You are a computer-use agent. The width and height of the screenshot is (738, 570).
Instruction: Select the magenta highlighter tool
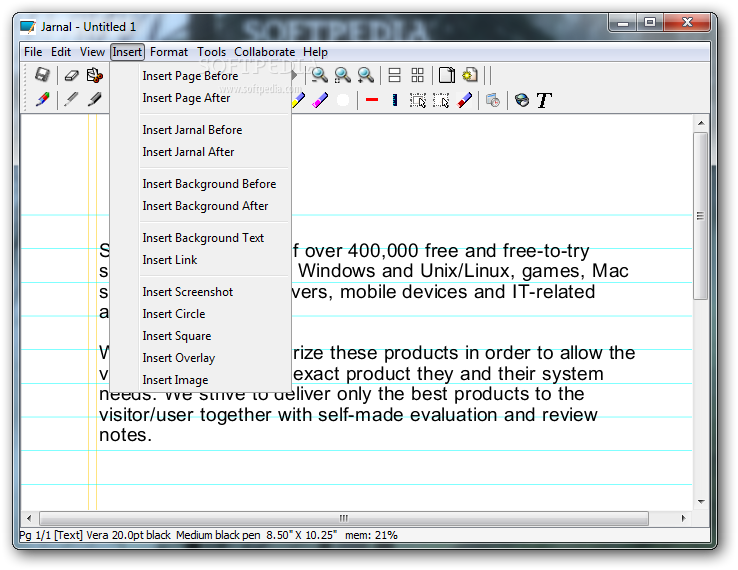(320, 100)
